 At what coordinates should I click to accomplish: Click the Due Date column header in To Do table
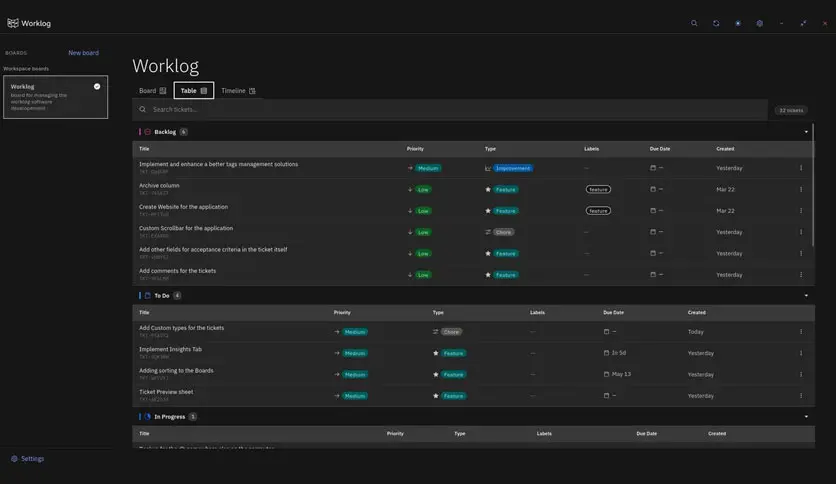[614, 312]
